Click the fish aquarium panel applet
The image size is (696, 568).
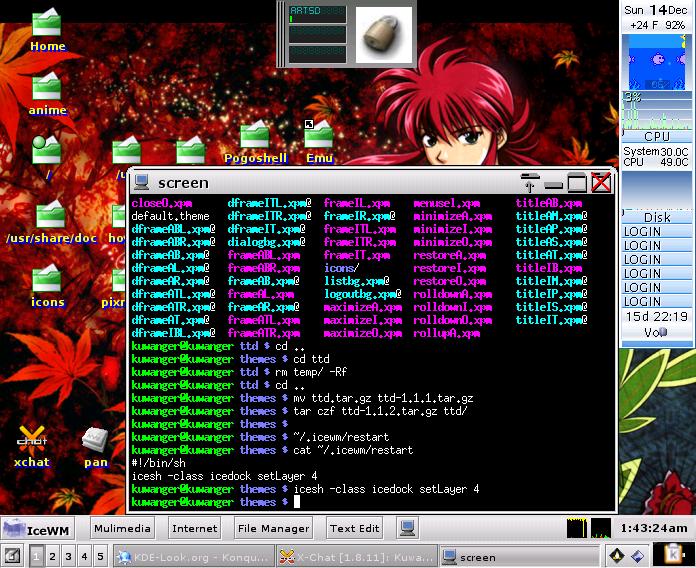coord(657,62)
